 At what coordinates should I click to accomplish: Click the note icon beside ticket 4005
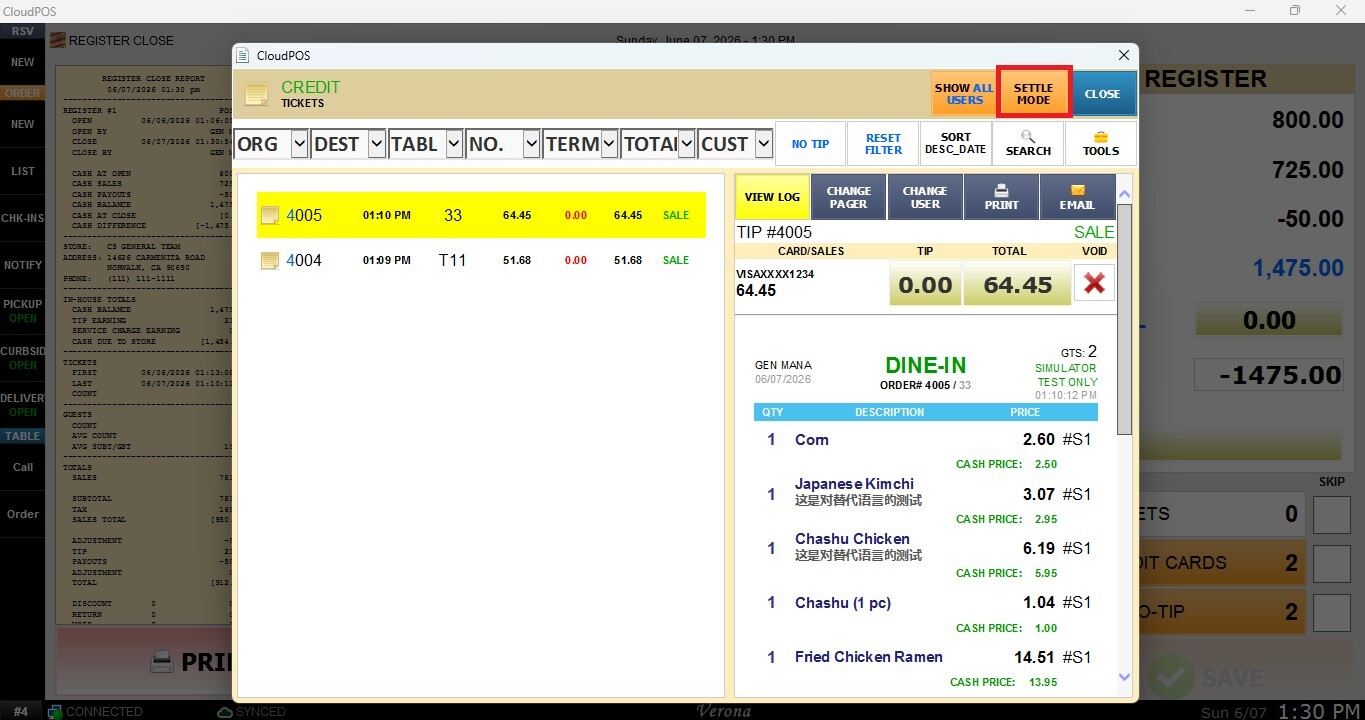click(x=270, y=215)
